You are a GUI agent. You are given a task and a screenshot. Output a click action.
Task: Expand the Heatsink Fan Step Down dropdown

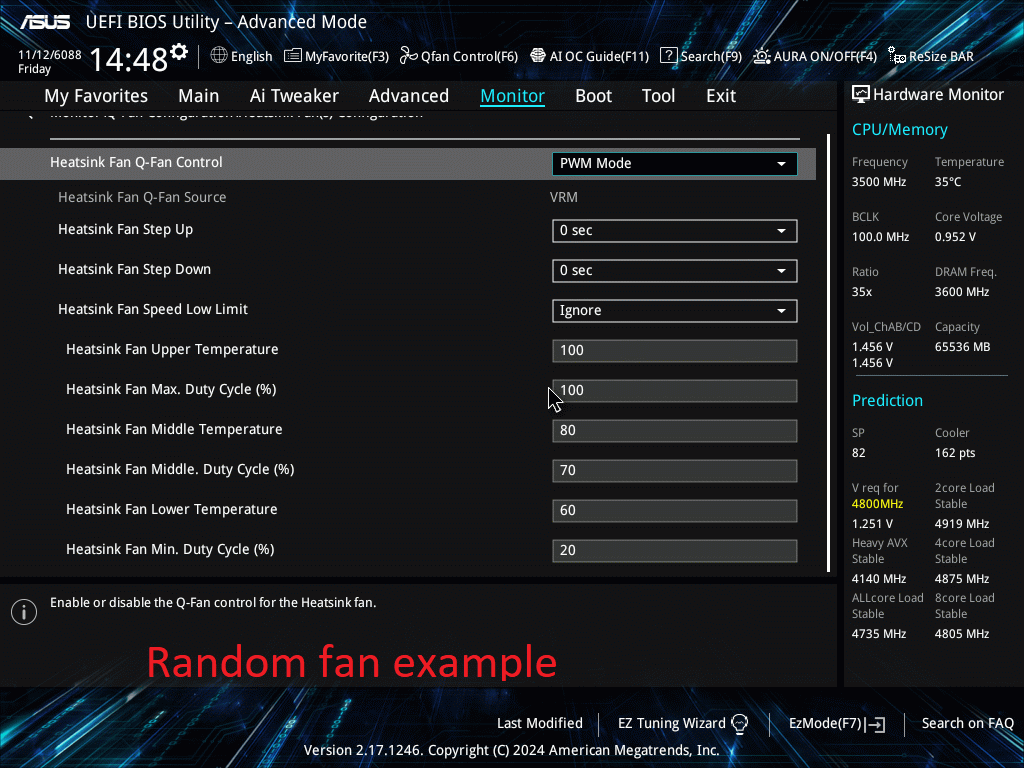(x=674, y=271)
